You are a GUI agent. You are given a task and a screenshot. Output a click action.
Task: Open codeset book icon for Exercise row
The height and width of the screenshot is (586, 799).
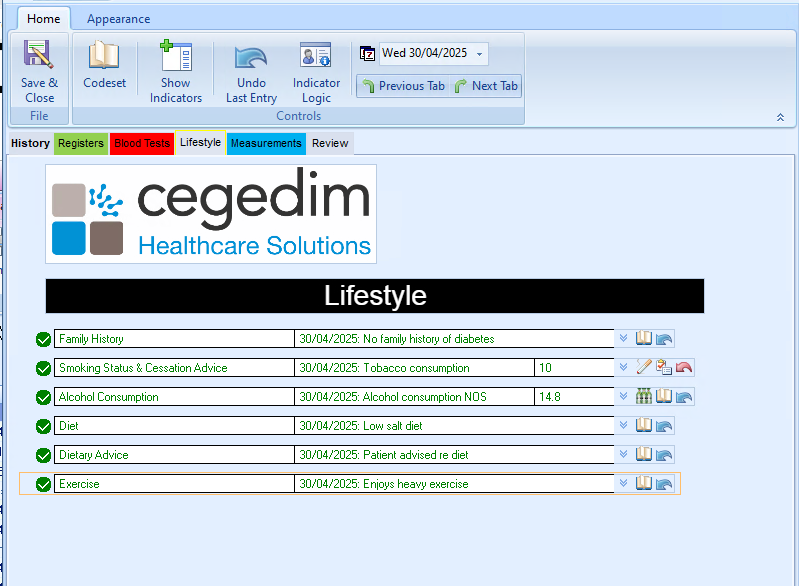tap(644, 484)
